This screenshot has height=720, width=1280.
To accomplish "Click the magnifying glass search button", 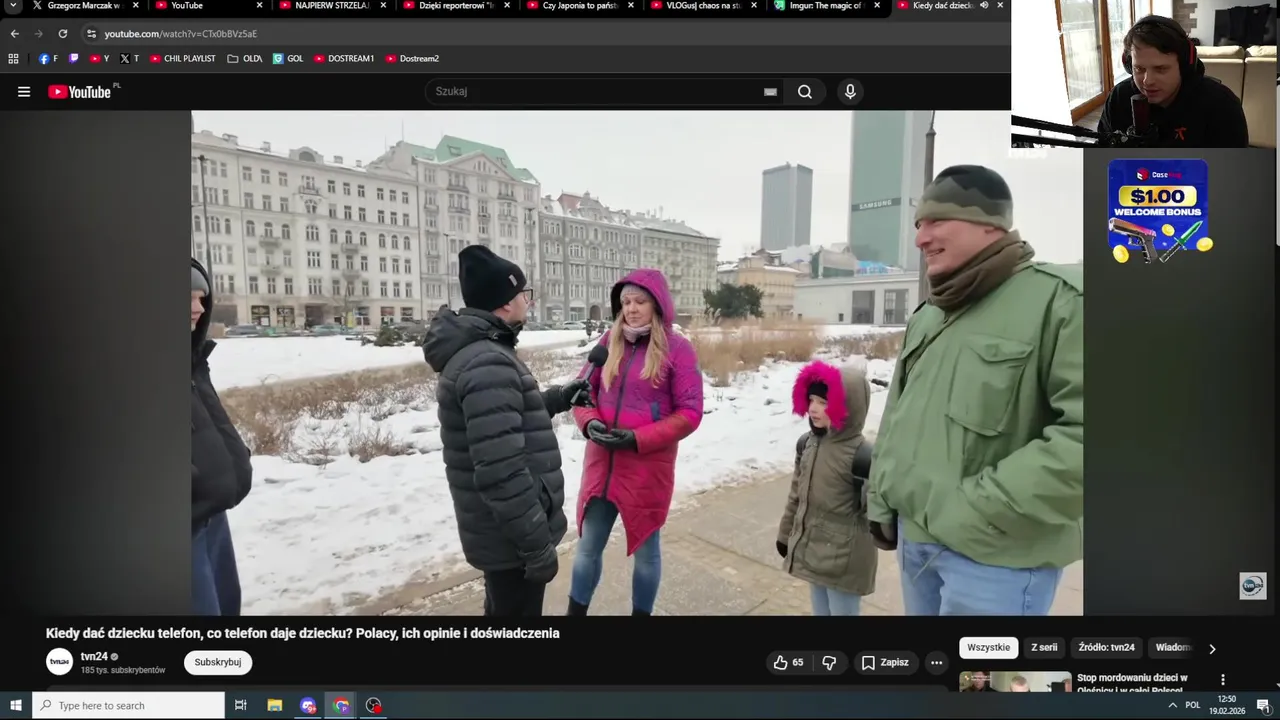I will click(805, 92).
